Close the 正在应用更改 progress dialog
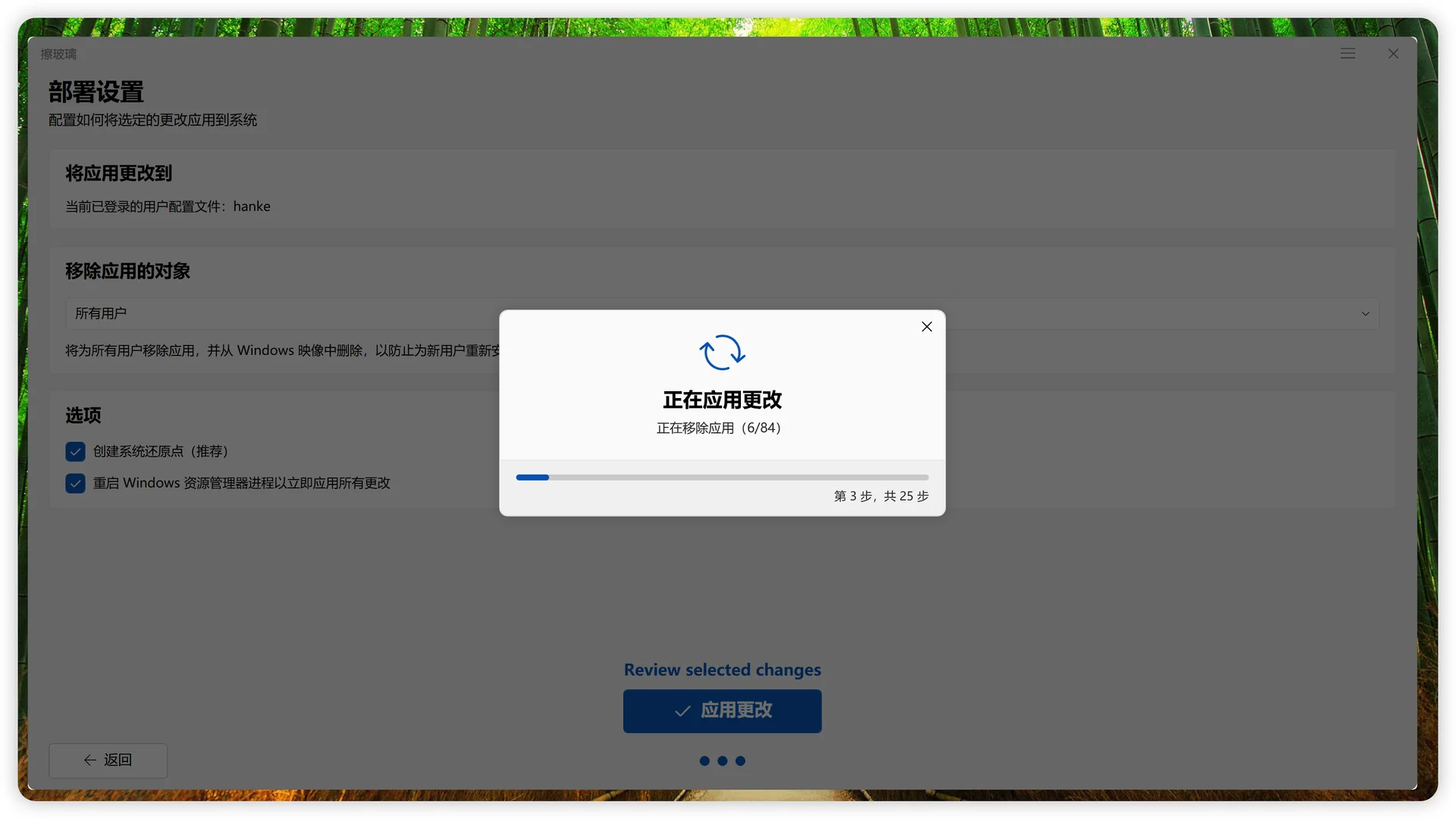 click(927, 327)
